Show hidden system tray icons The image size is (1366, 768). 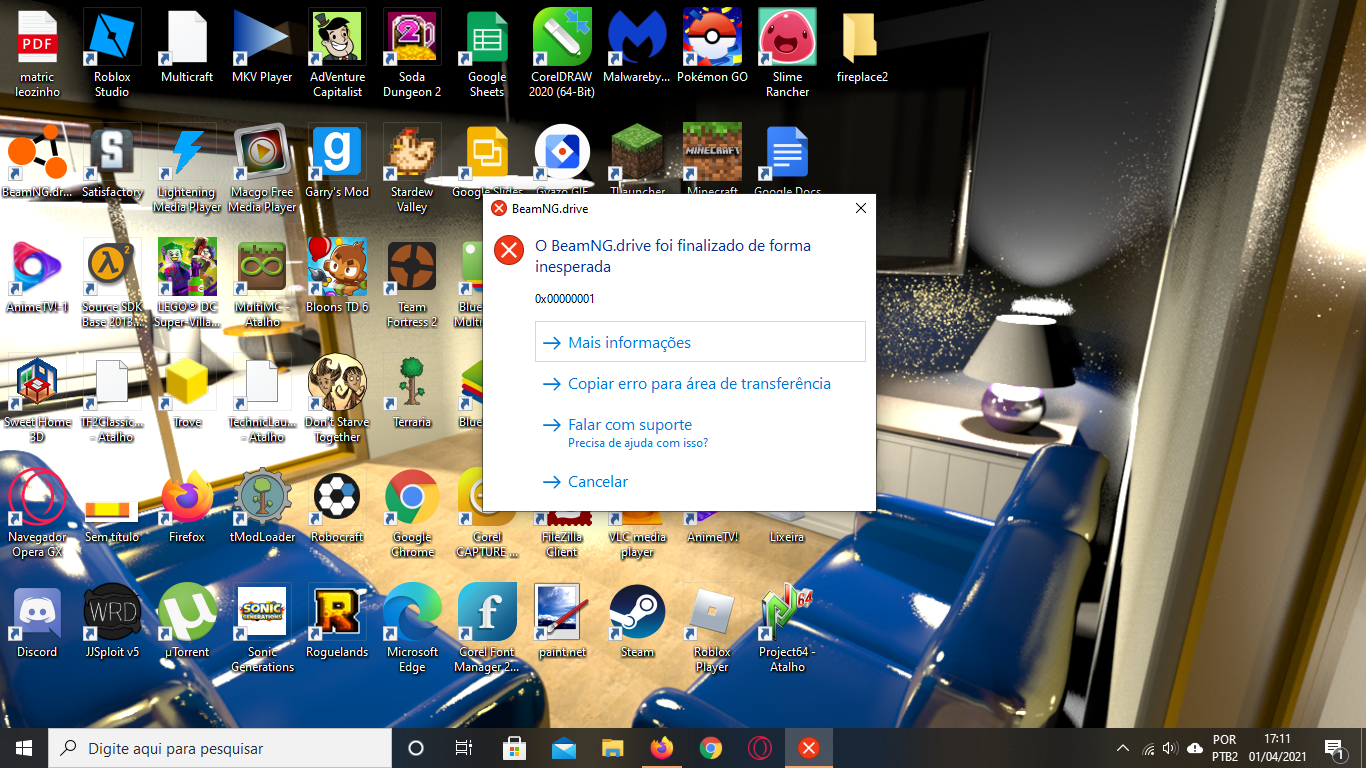1123,748
